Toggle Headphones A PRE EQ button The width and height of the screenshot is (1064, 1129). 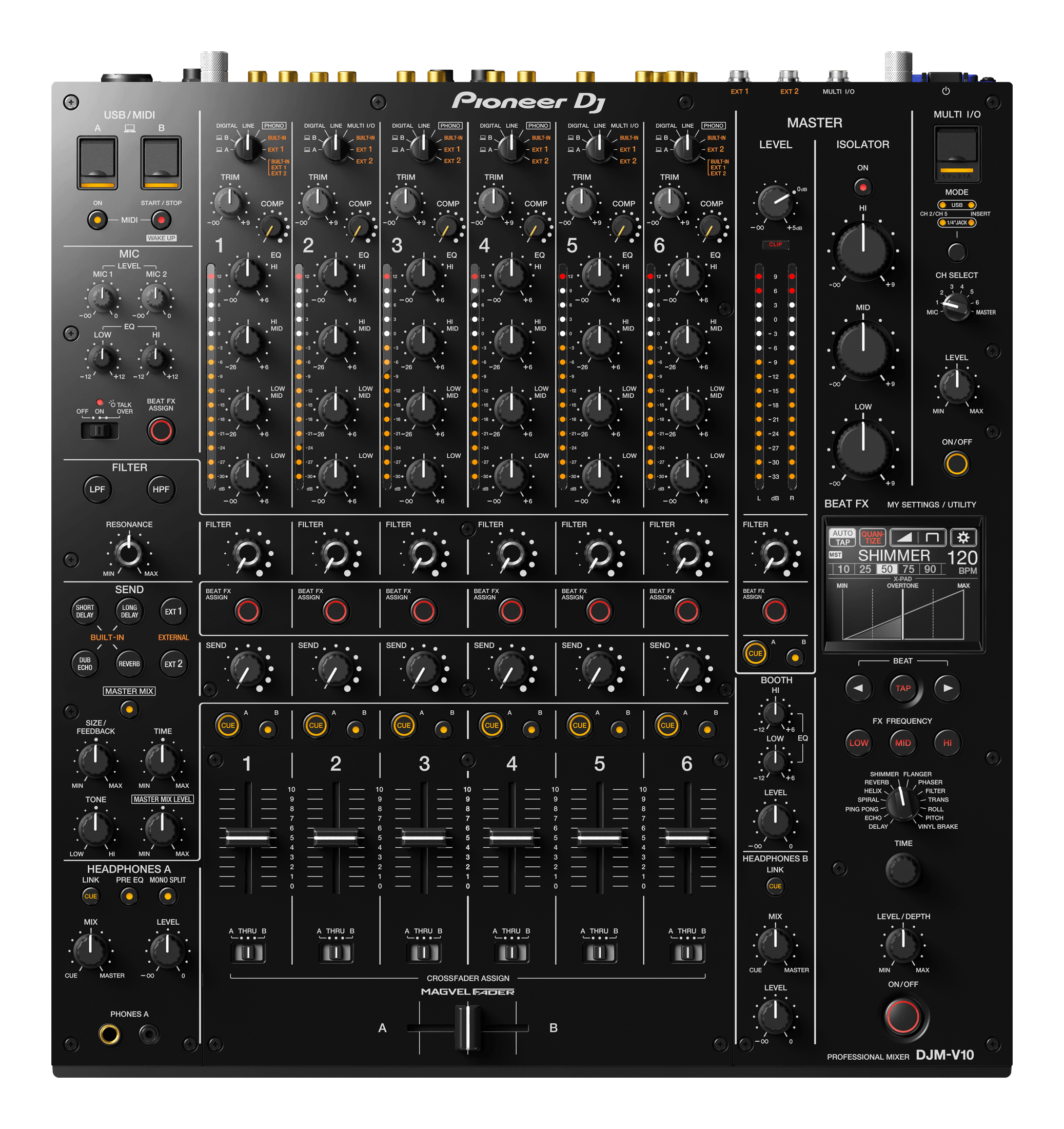(x=129, y=896)
